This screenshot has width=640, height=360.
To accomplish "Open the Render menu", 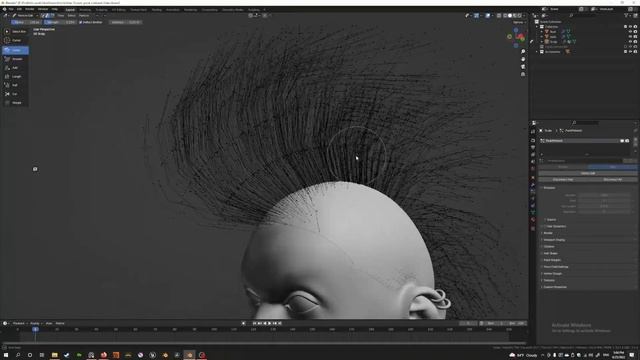I will click(30, 9).
